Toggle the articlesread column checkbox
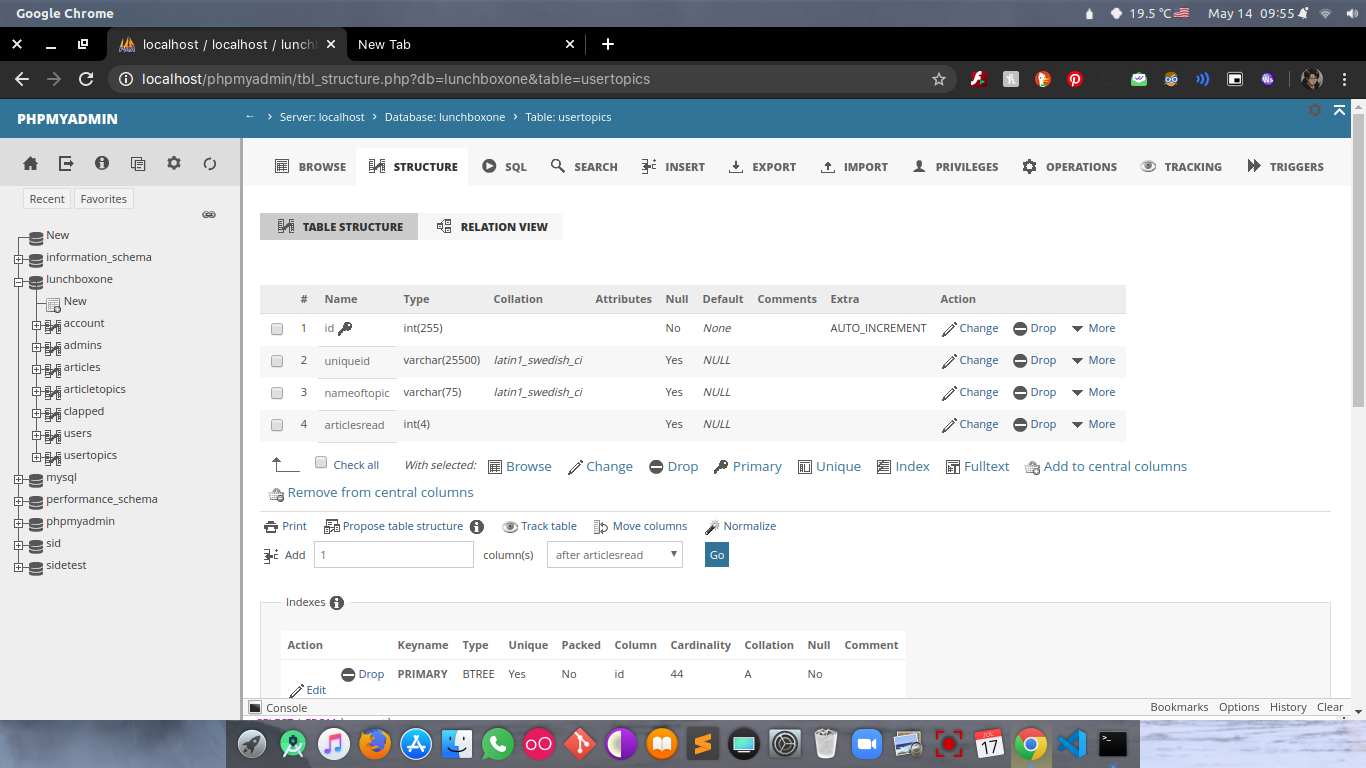This screenshot has height=768, width=1366. (x=277, y=425)
